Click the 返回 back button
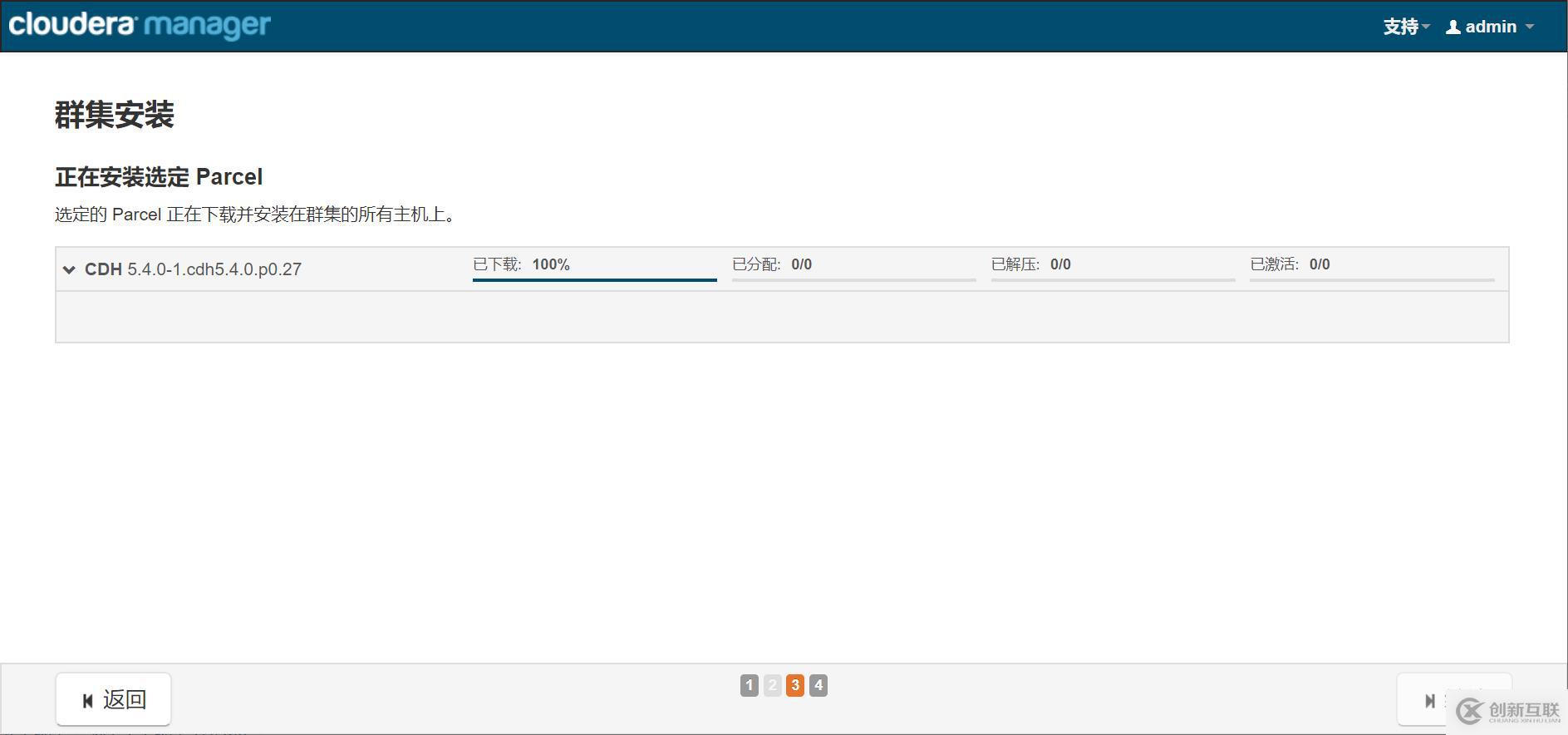This screenshot has width=1568, height=735. [x=114, y=699]
